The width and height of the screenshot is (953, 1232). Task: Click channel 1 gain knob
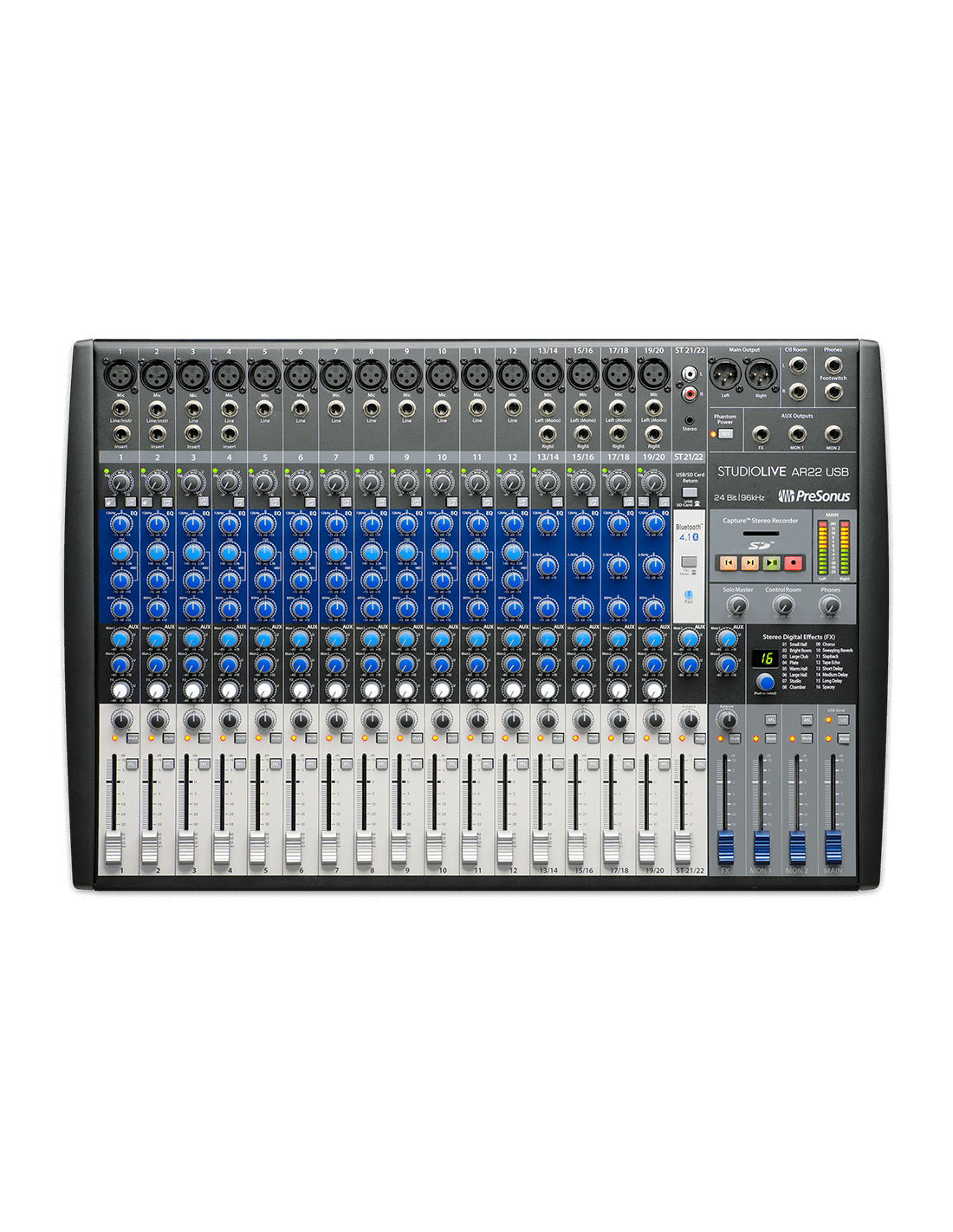coord(121,482)
